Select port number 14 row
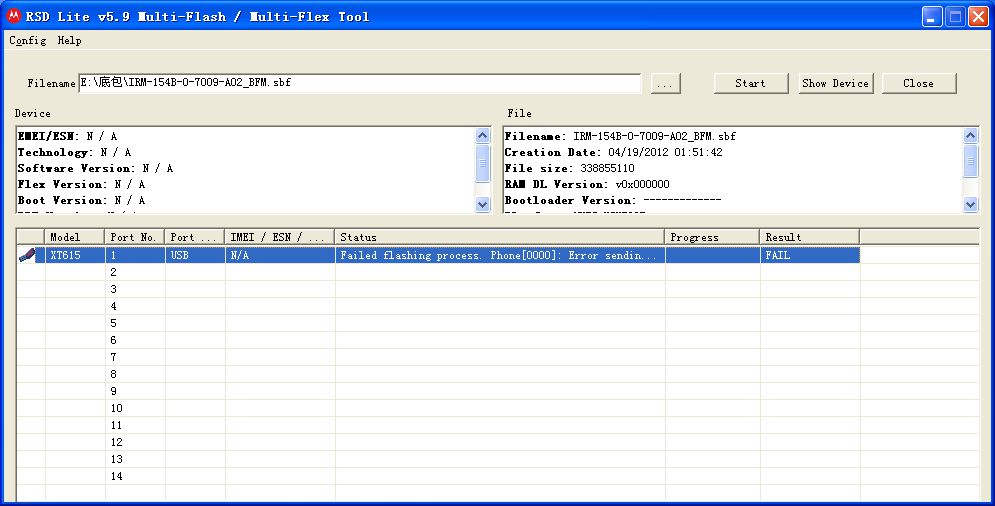The width and height of the screenshot is (995, 506). click(x=498, y=476)
